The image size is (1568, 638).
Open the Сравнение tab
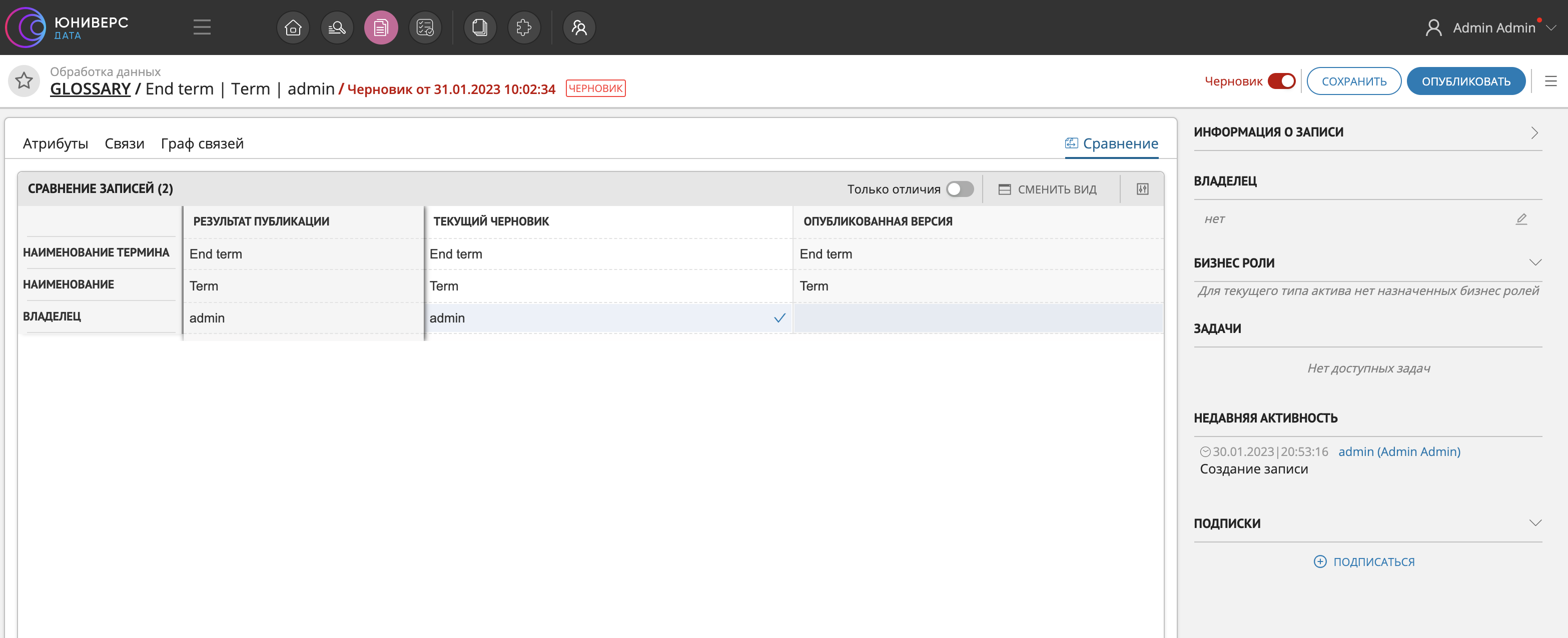pos(1112,143)
